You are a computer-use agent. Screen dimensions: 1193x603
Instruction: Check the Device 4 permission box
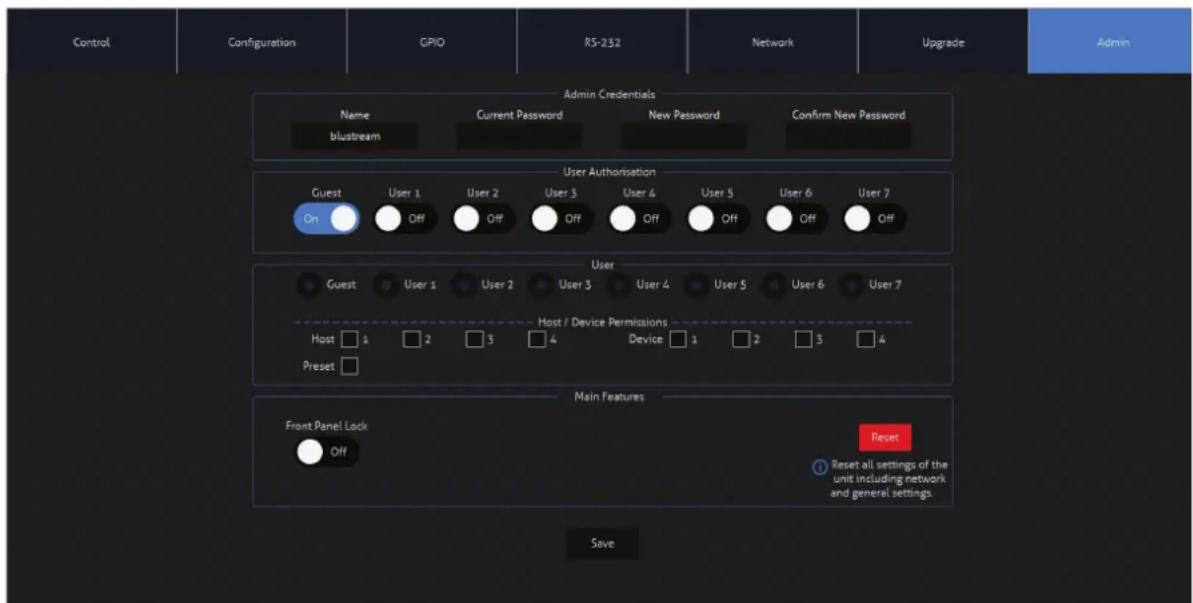866,339
